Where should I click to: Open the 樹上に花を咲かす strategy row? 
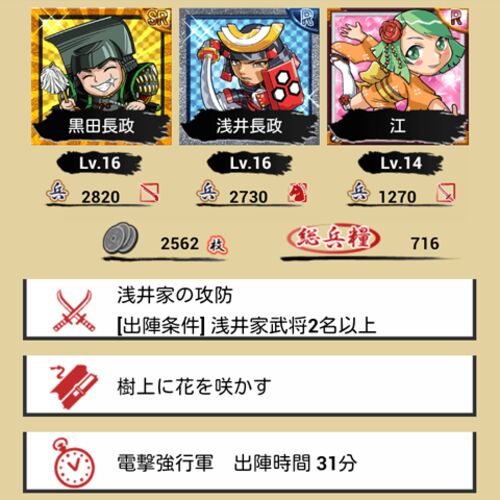pyautogui.click(x=250, y=386)
